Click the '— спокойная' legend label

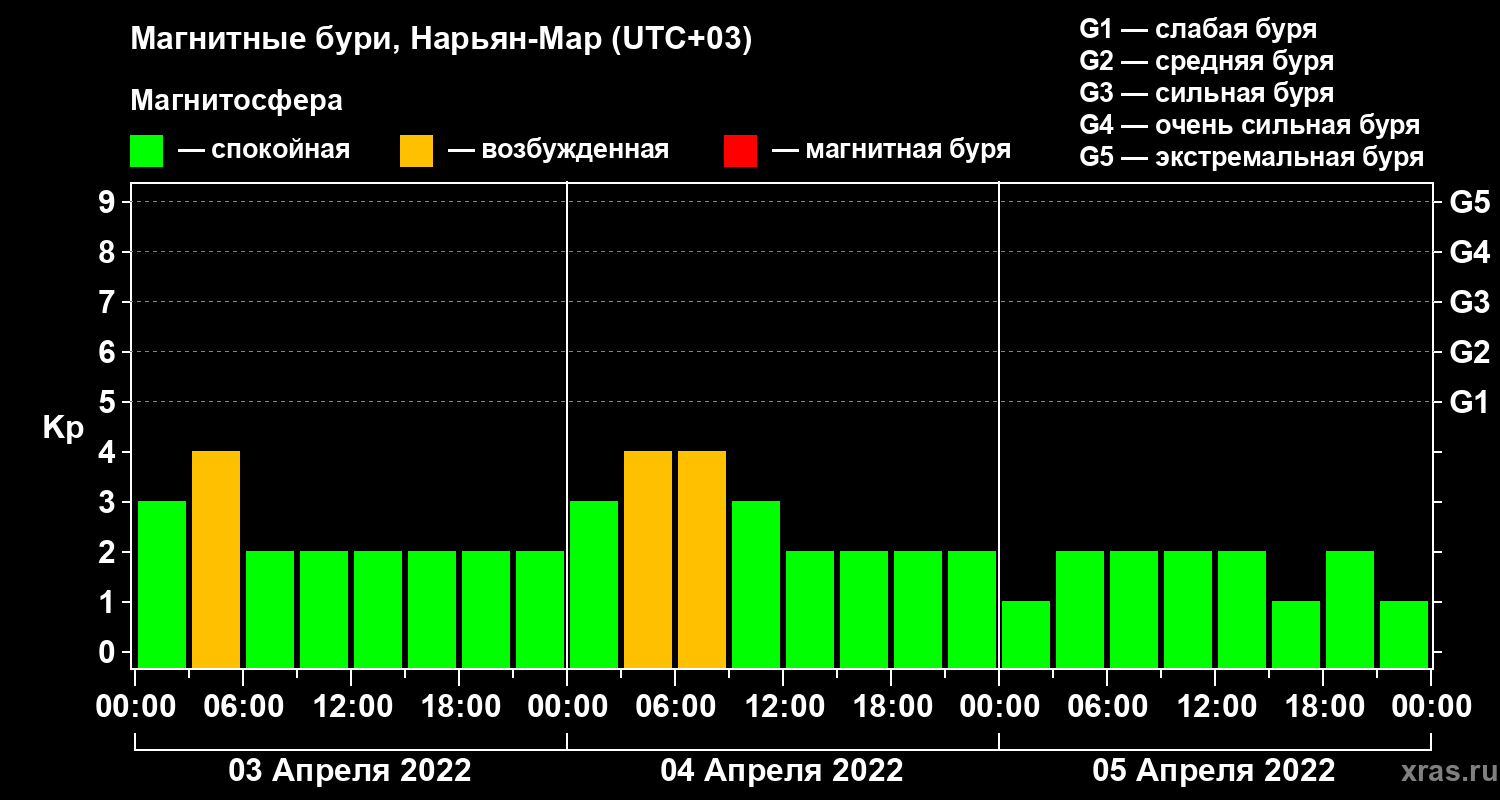coord(264,150)
